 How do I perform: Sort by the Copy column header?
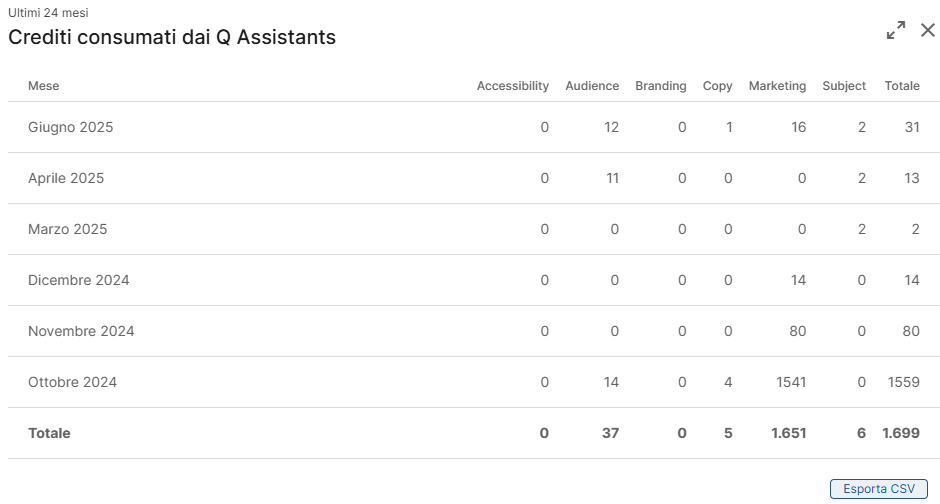[x=718, y=86]
